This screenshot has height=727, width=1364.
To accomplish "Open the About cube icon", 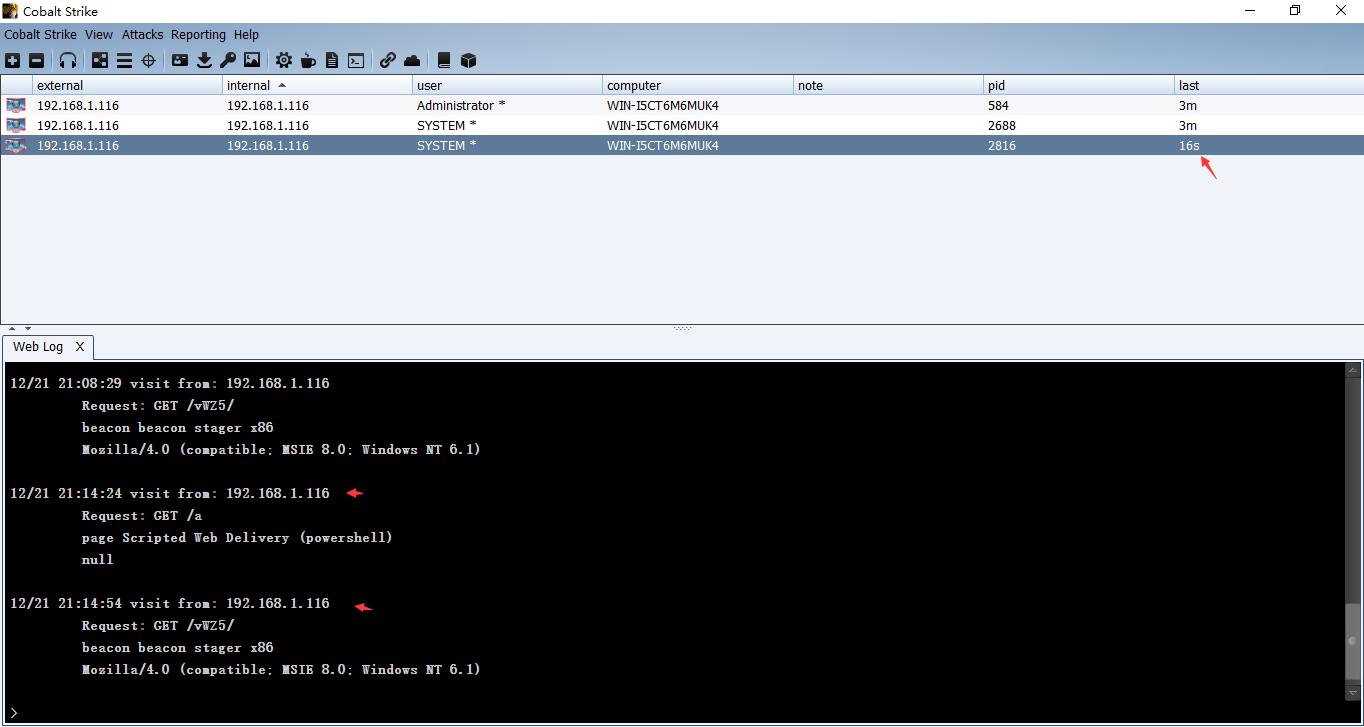I will pyautogui.click(x=468, y=60).
